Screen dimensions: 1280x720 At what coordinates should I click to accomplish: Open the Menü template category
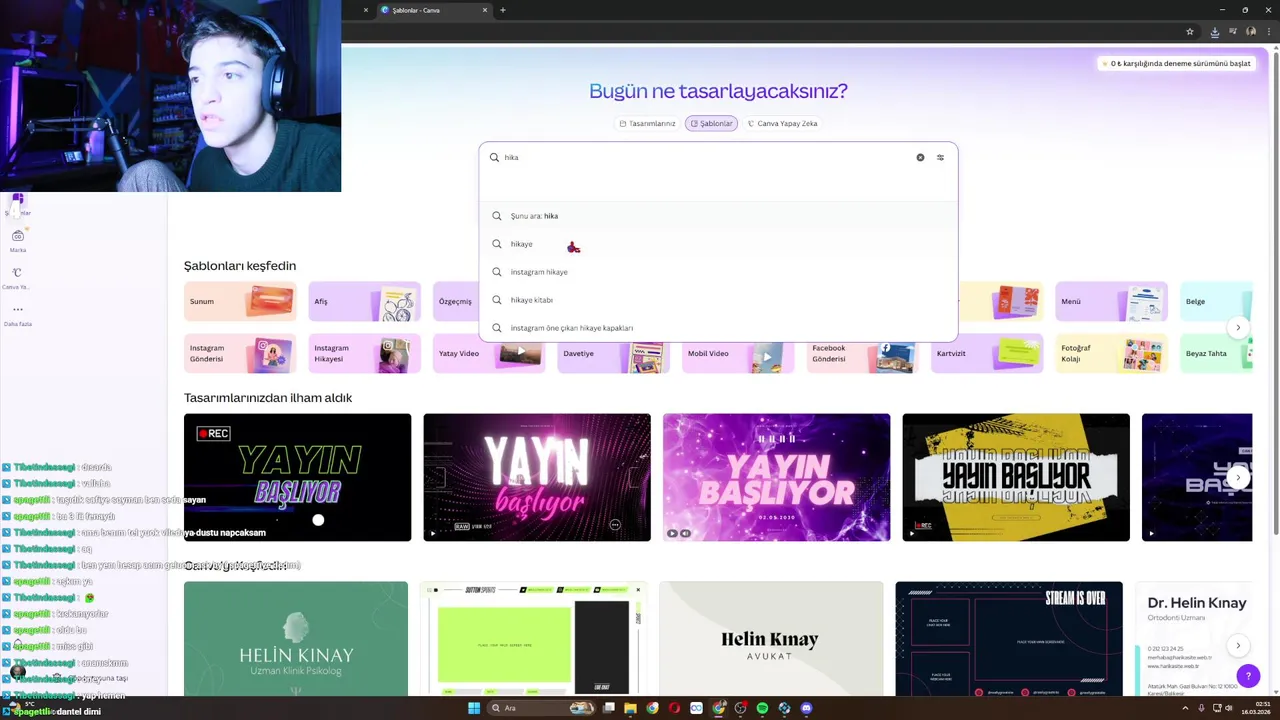click(1111, 301)
